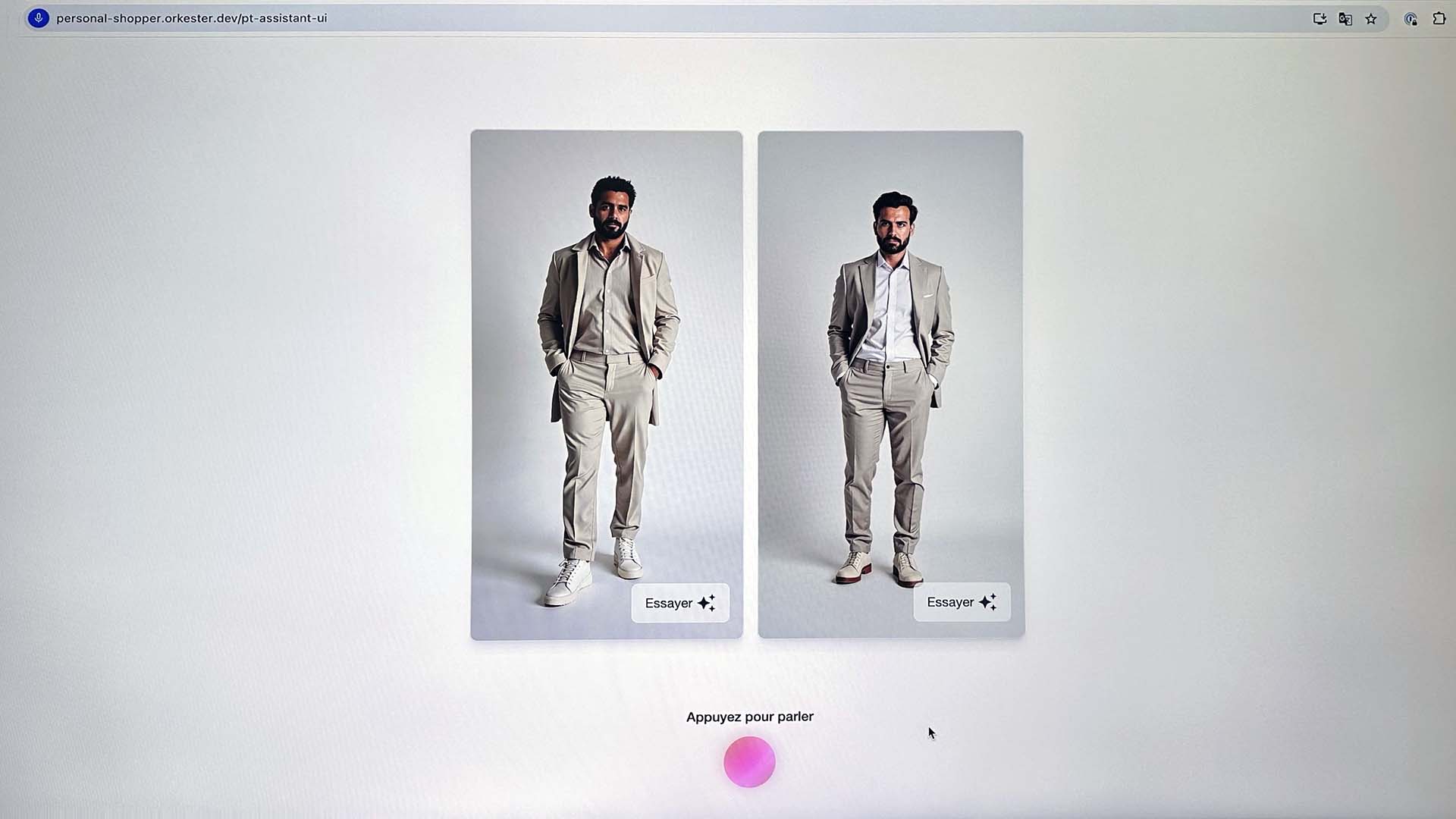Click the extension icon left of puzzle icon
This screenshot has width=1456, height=819.
point(1410,19)
